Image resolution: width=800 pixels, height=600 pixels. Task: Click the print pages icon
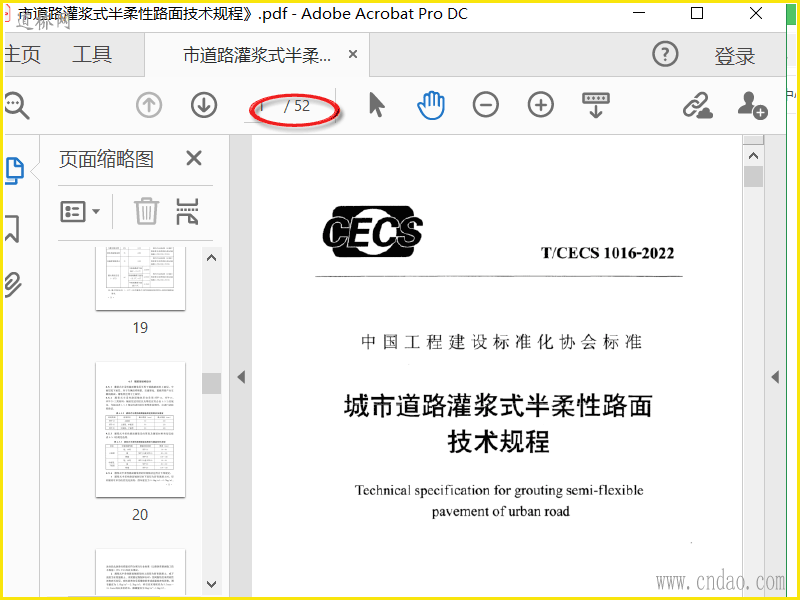pyautogui.click(x=187, y=211)
